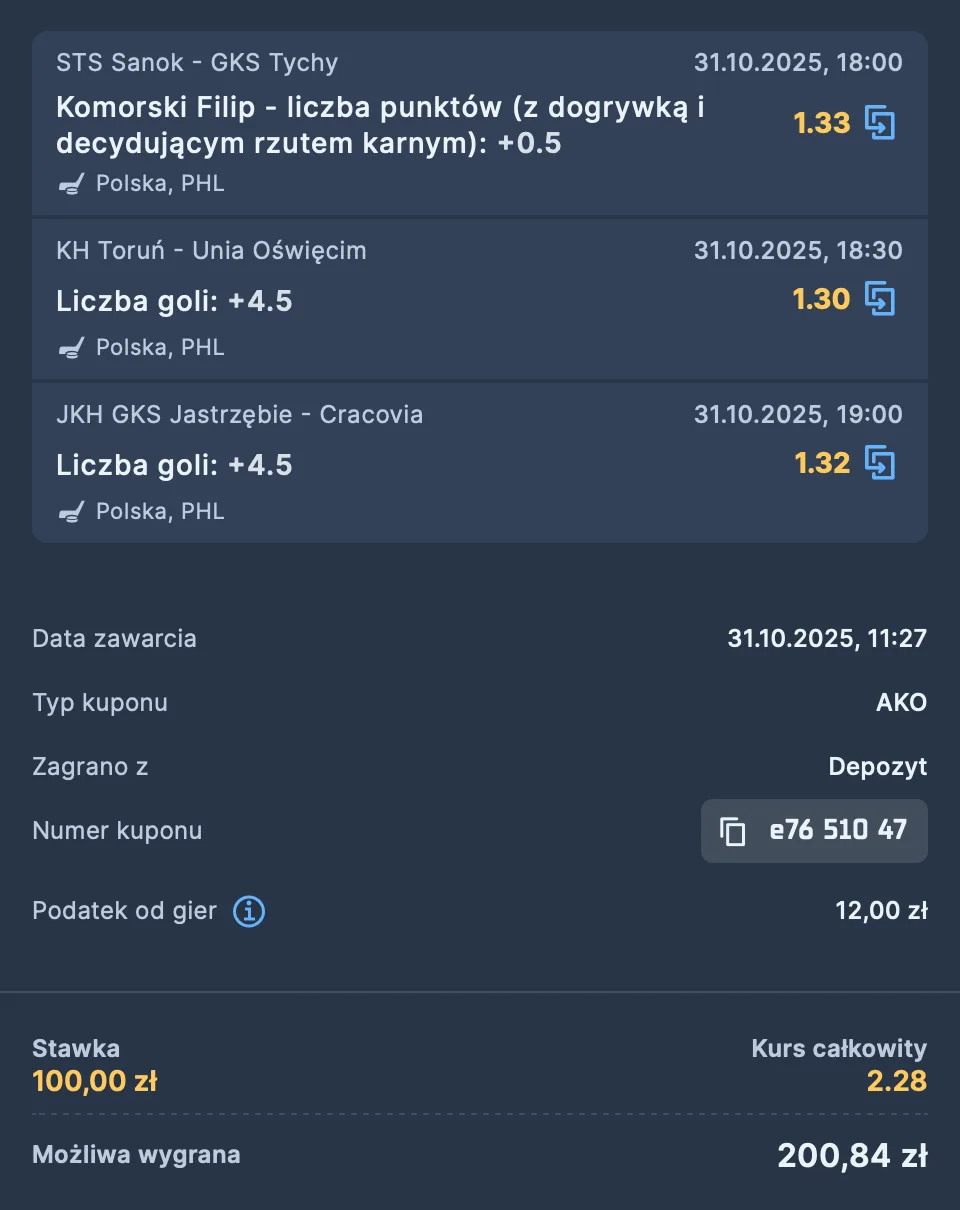Click the total odds 2.28 value
This screenshot has height=1210, width=960.
click(x=897, y=1081)
